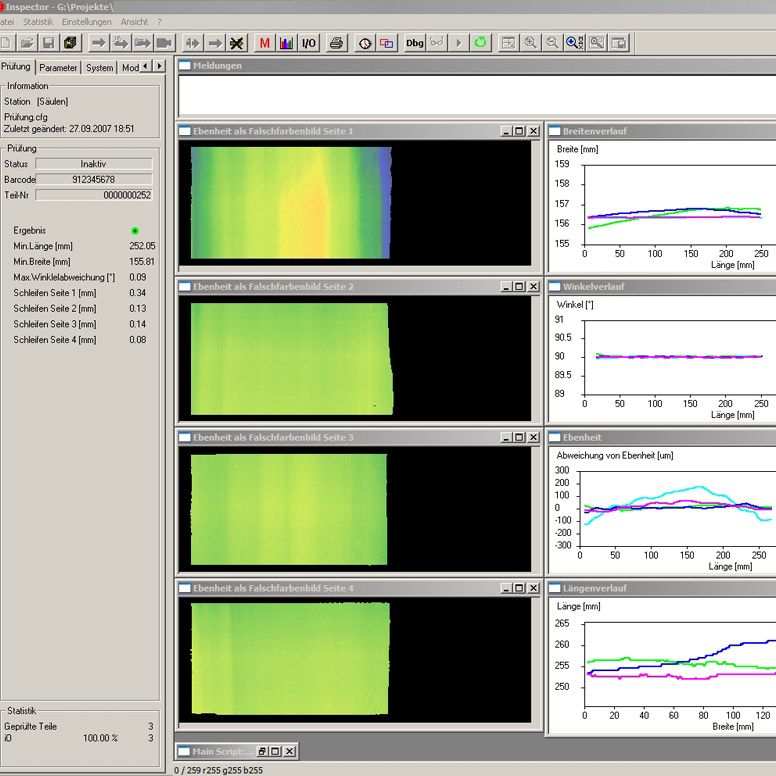The width and height of the screenshot is (776, 776).
Task: Click the Save floppy disk icon
Action: click(48, 43)
